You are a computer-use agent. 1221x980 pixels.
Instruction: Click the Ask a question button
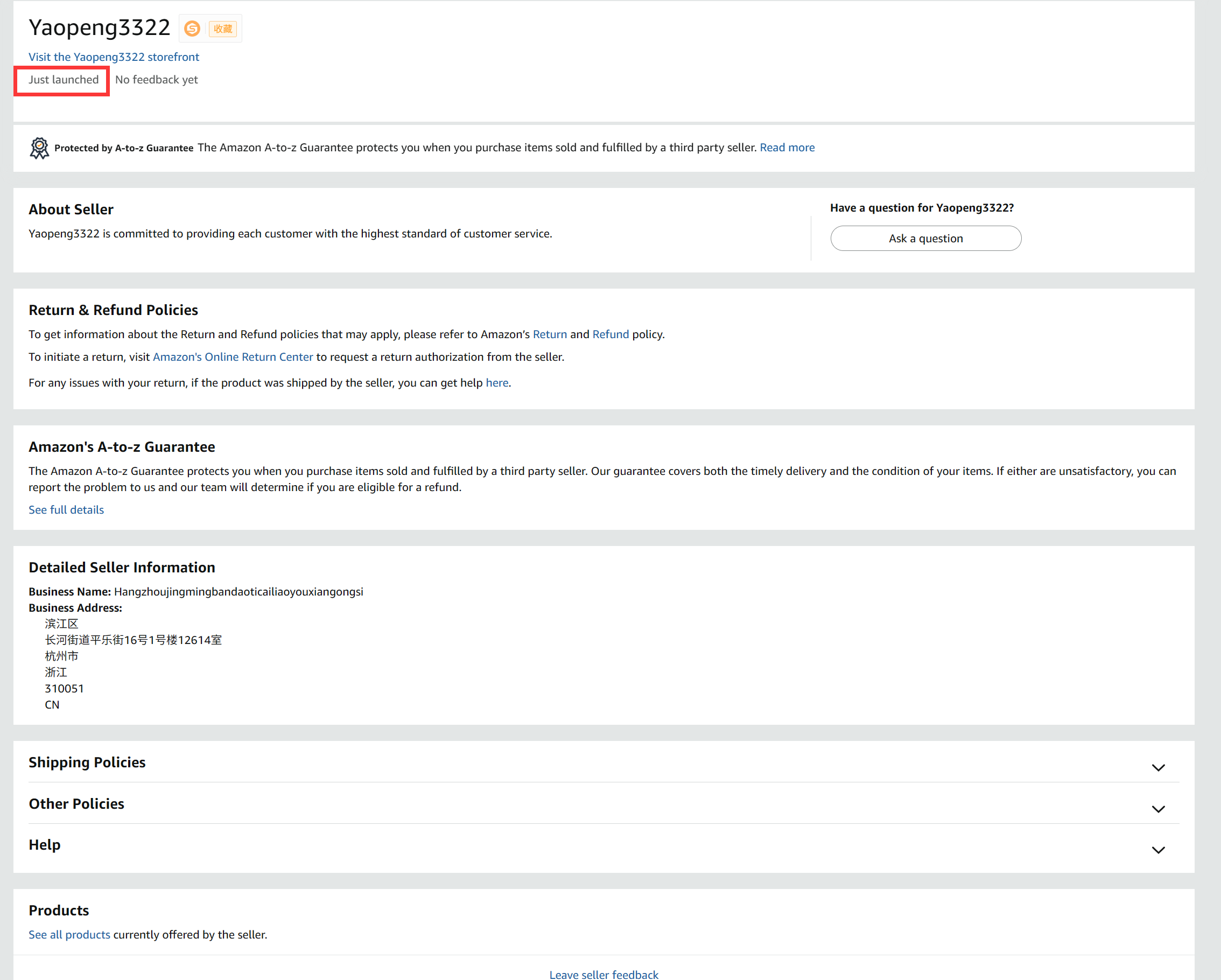(925, 239)
